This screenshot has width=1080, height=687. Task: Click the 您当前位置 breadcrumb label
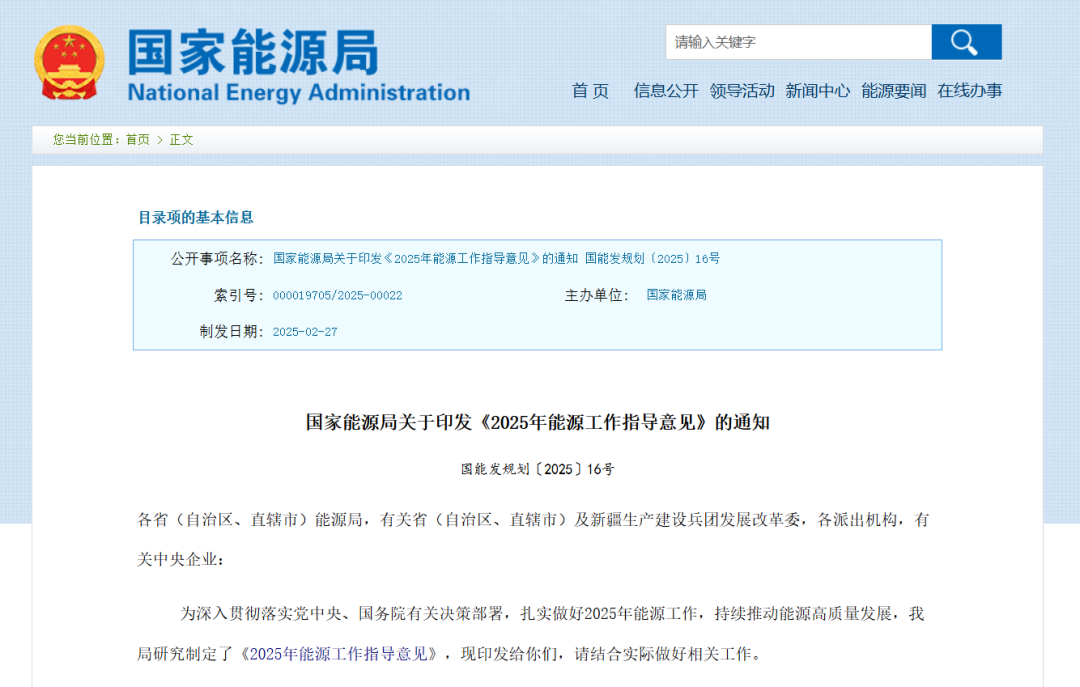86,140
